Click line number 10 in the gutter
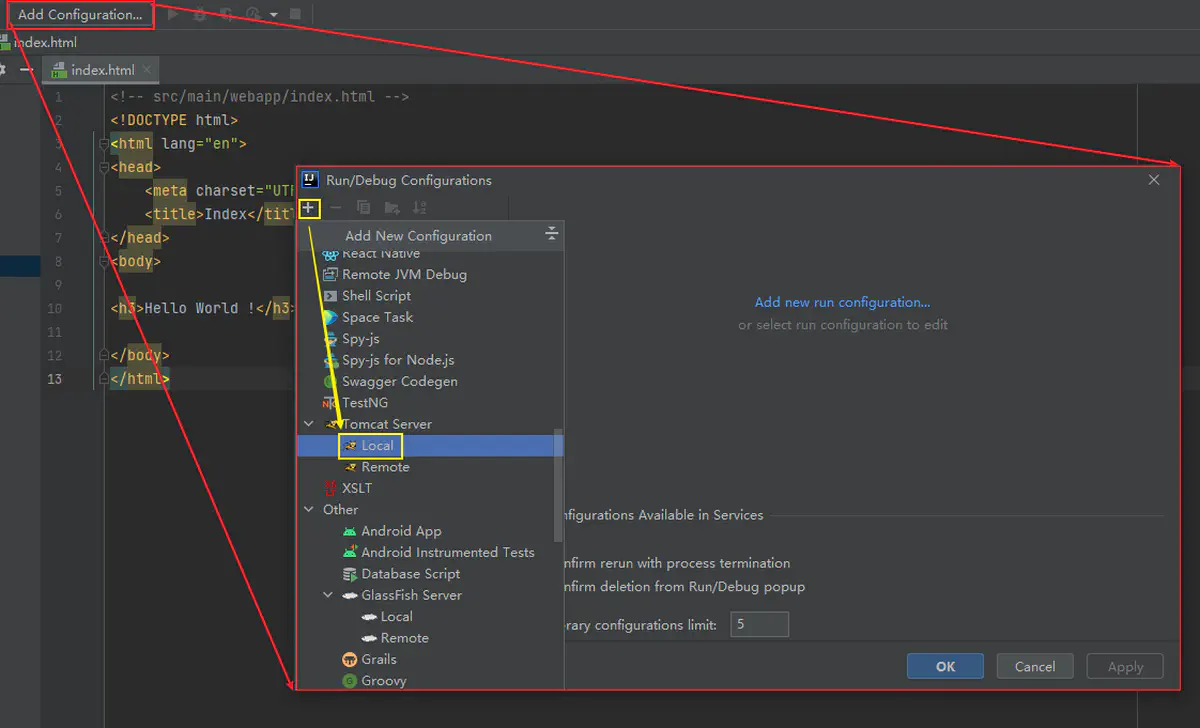1200x728 pixels. pos(55,308)
